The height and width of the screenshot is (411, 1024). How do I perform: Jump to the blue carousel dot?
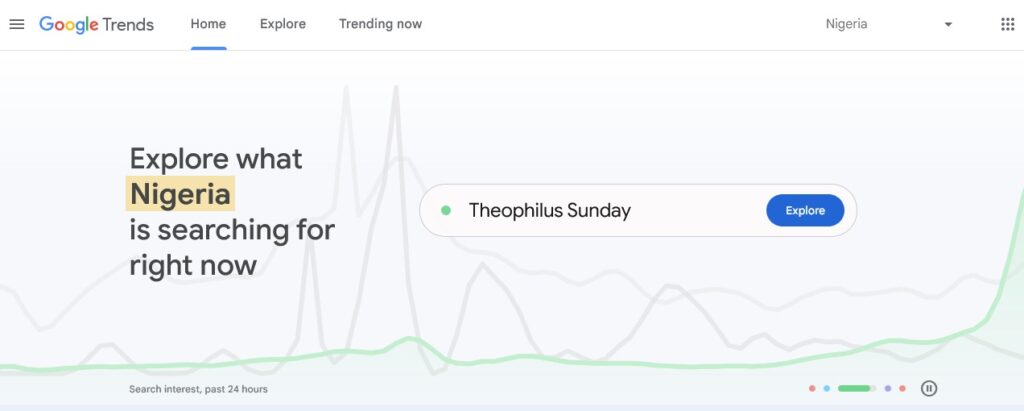click(826, 388)
